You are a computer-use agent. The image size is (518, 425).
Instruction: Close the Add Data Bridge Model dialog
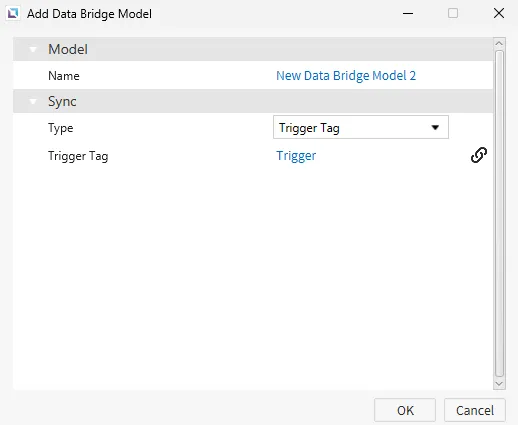(x=499, y=13)
